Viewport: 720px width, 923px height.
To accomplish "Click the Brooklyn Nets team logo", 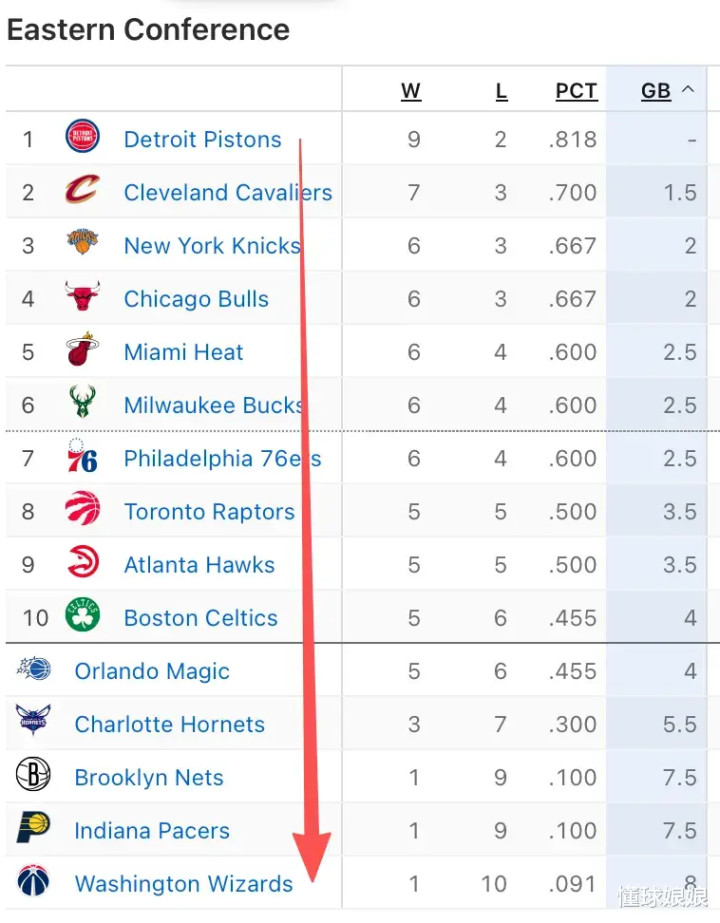I will [x=33, y=775].
